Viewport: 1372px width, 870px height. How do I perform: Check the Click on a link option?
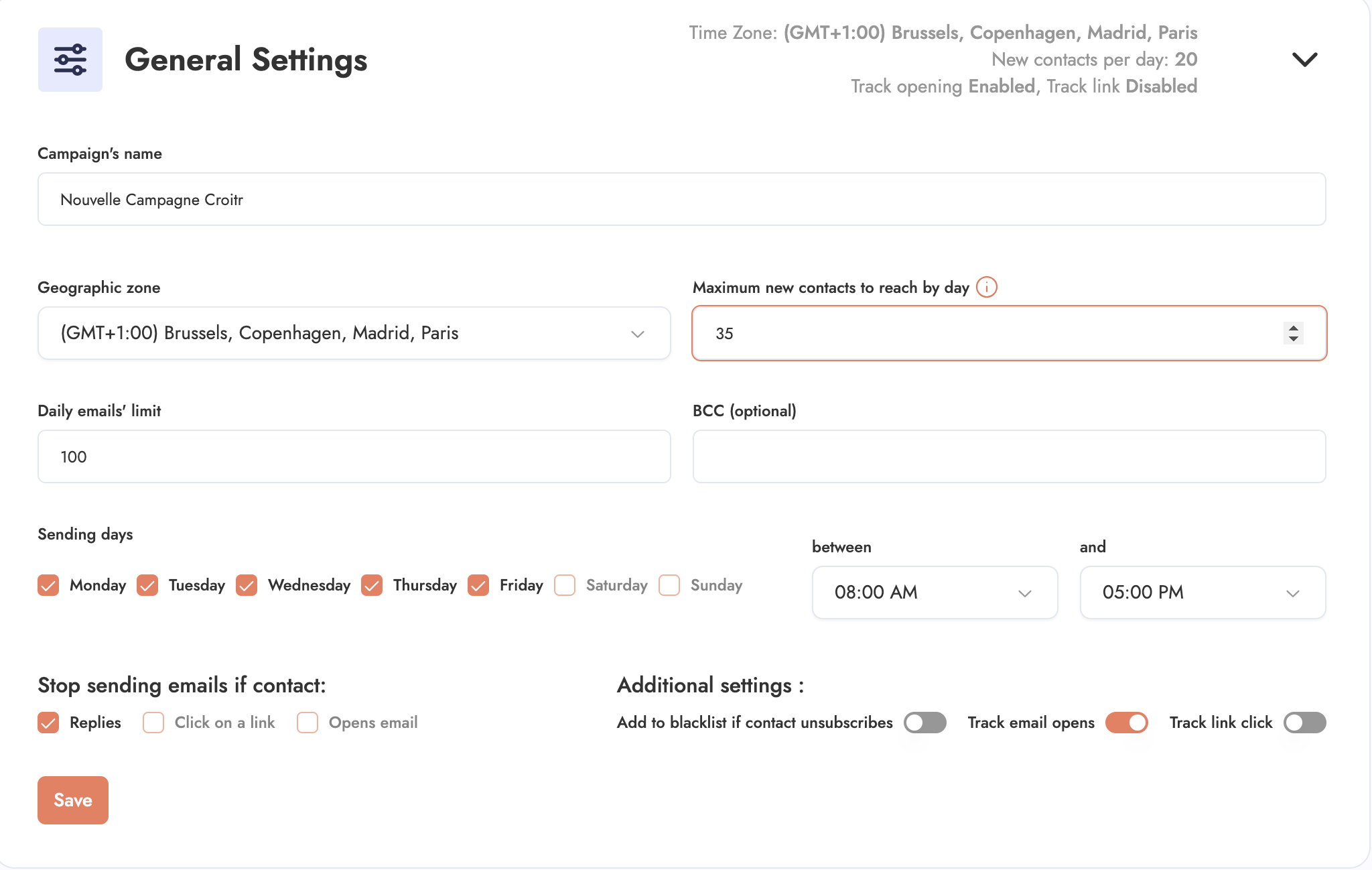click(153, 723)
